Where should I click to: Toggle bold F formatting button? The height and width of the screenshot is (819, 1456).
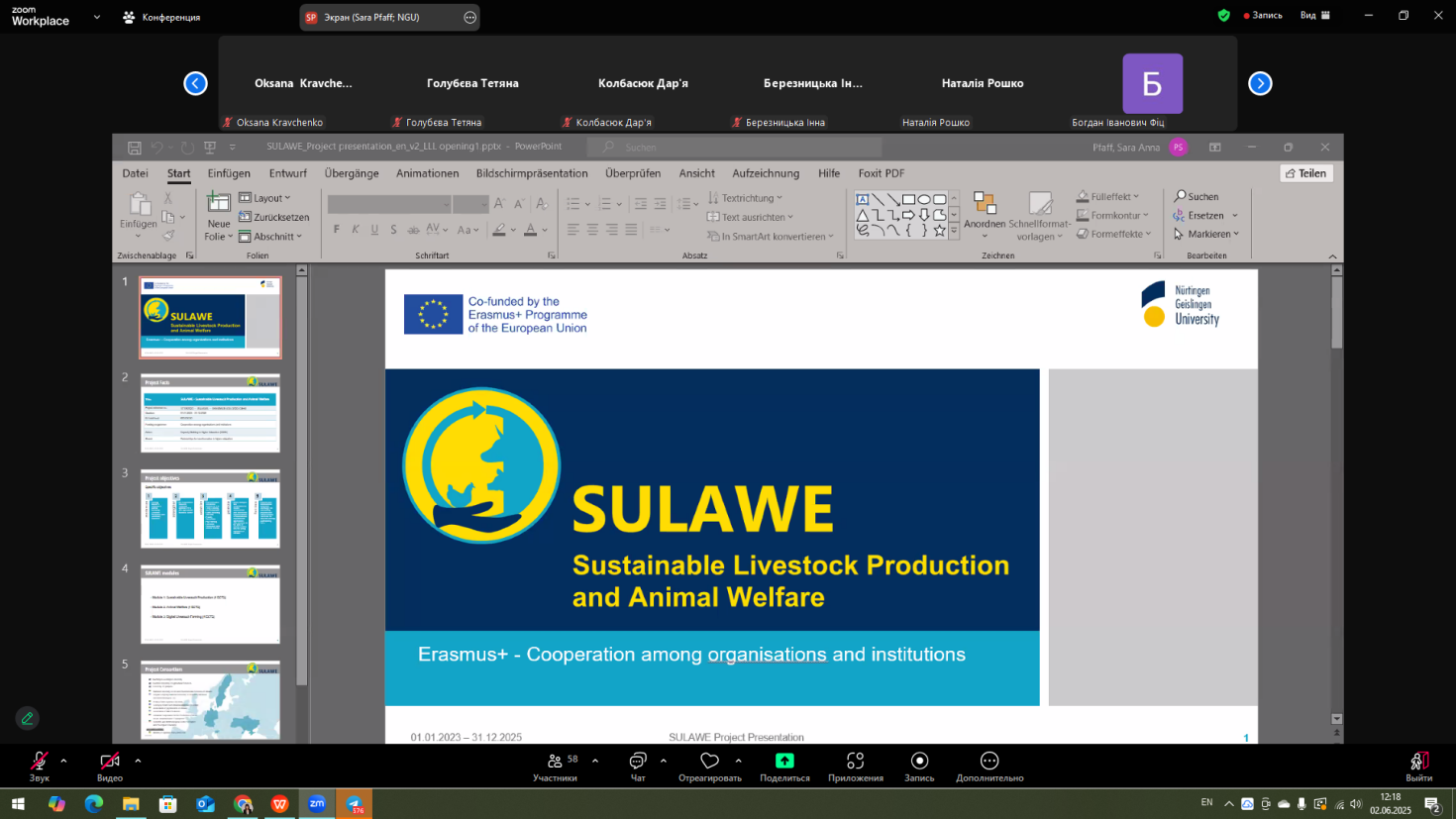click(x=337, y=230)
